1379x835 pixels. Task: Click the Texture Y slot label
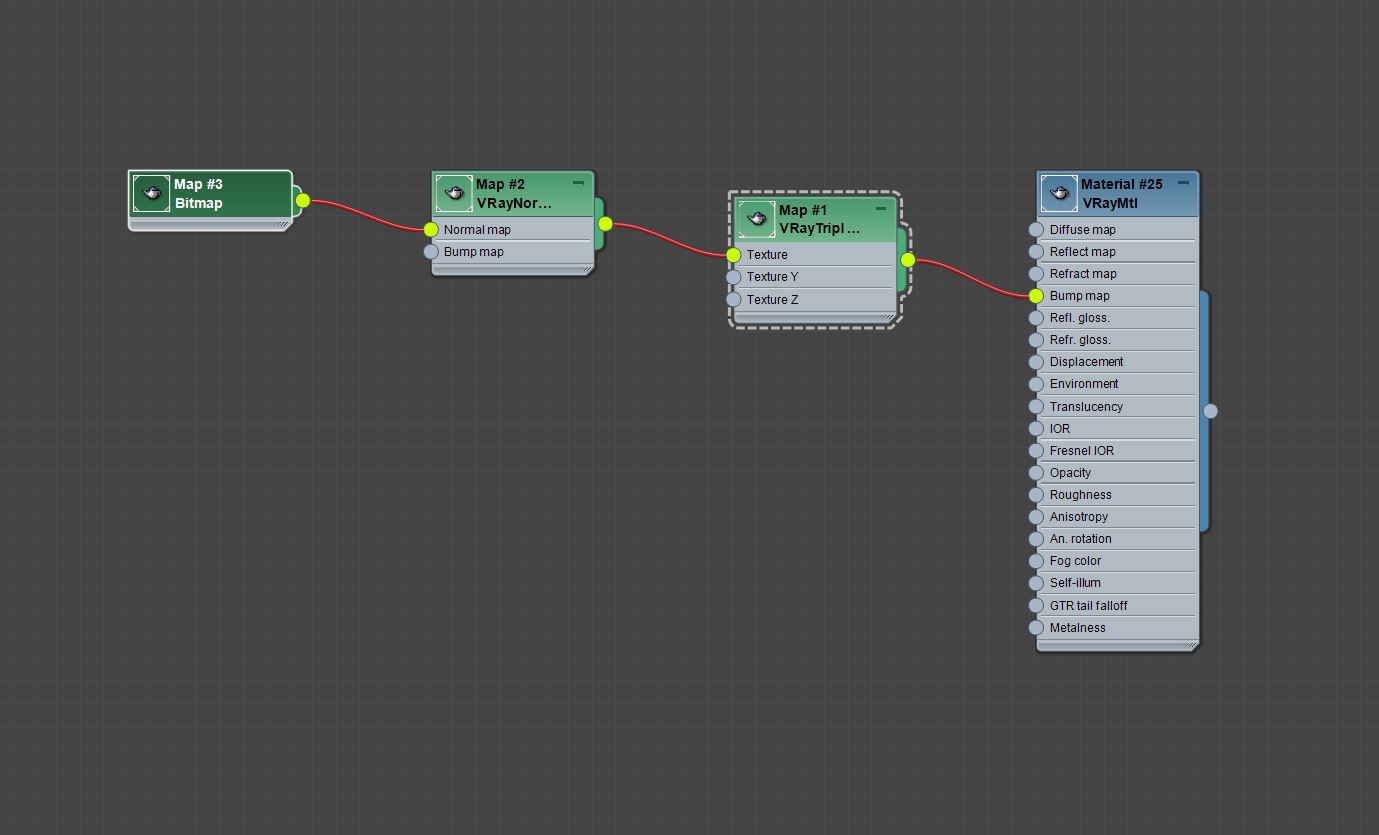(x=772, y=277)
